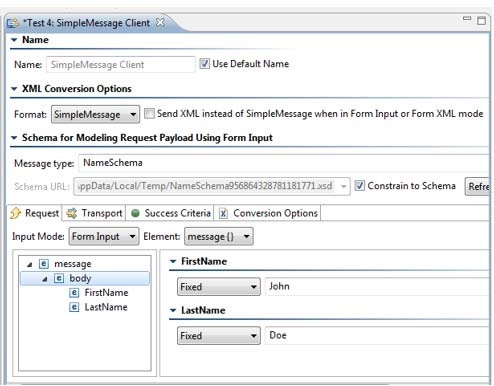Click the Conversion Options XML icon
The height and width of the screenshot is (386, 494).
tap(223, 213)
